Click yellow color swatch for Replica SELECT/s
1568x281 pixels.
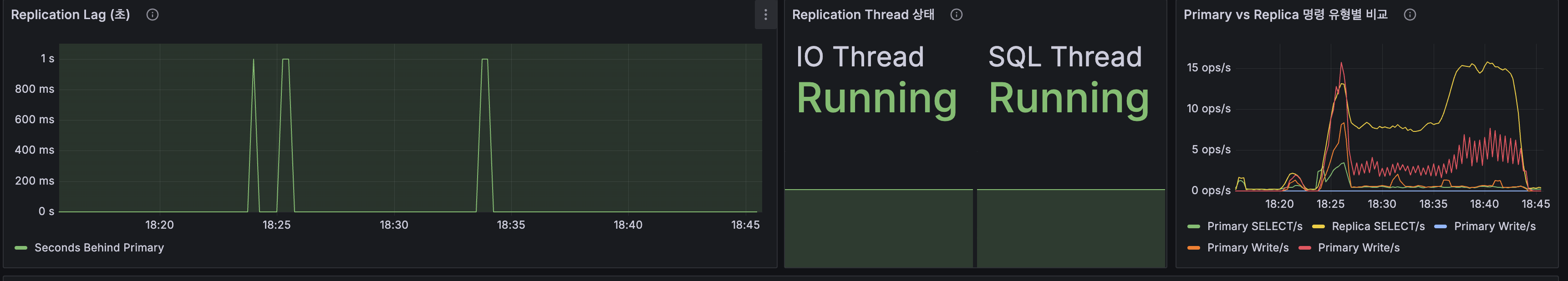(x=1319, y=227)
